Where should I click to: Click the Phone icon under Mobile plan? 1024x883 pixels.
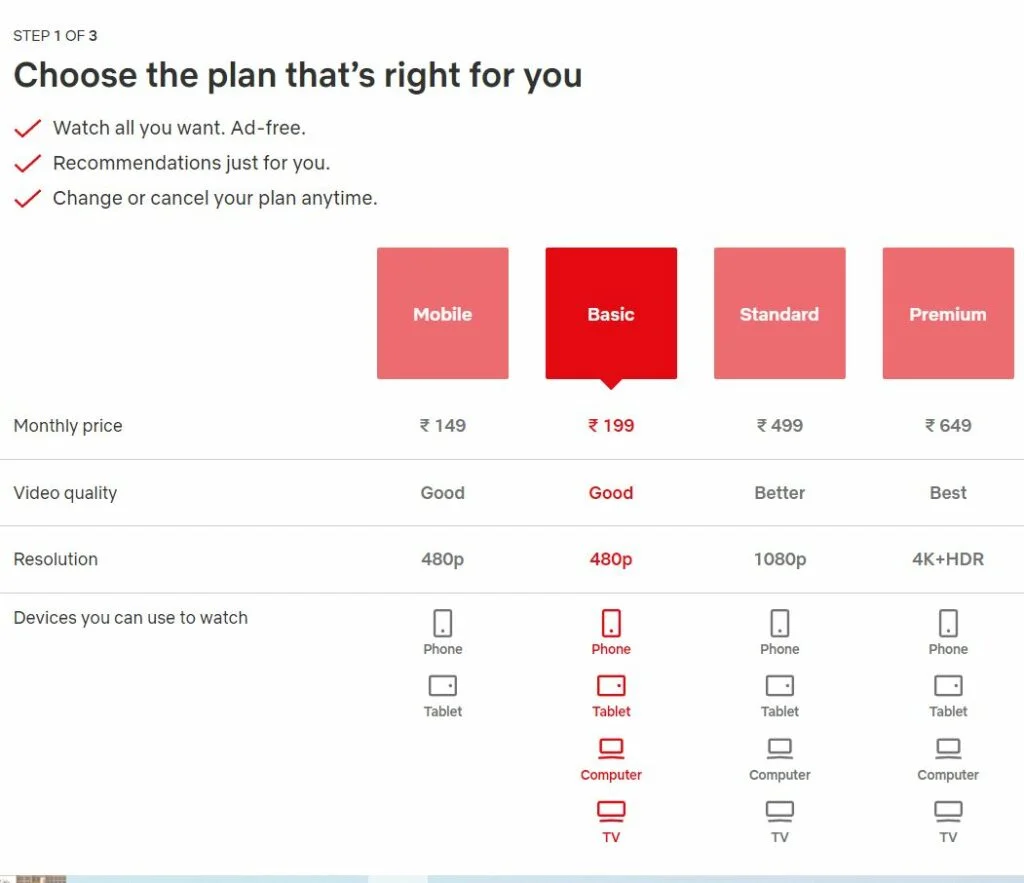click(x=443, y=623)
